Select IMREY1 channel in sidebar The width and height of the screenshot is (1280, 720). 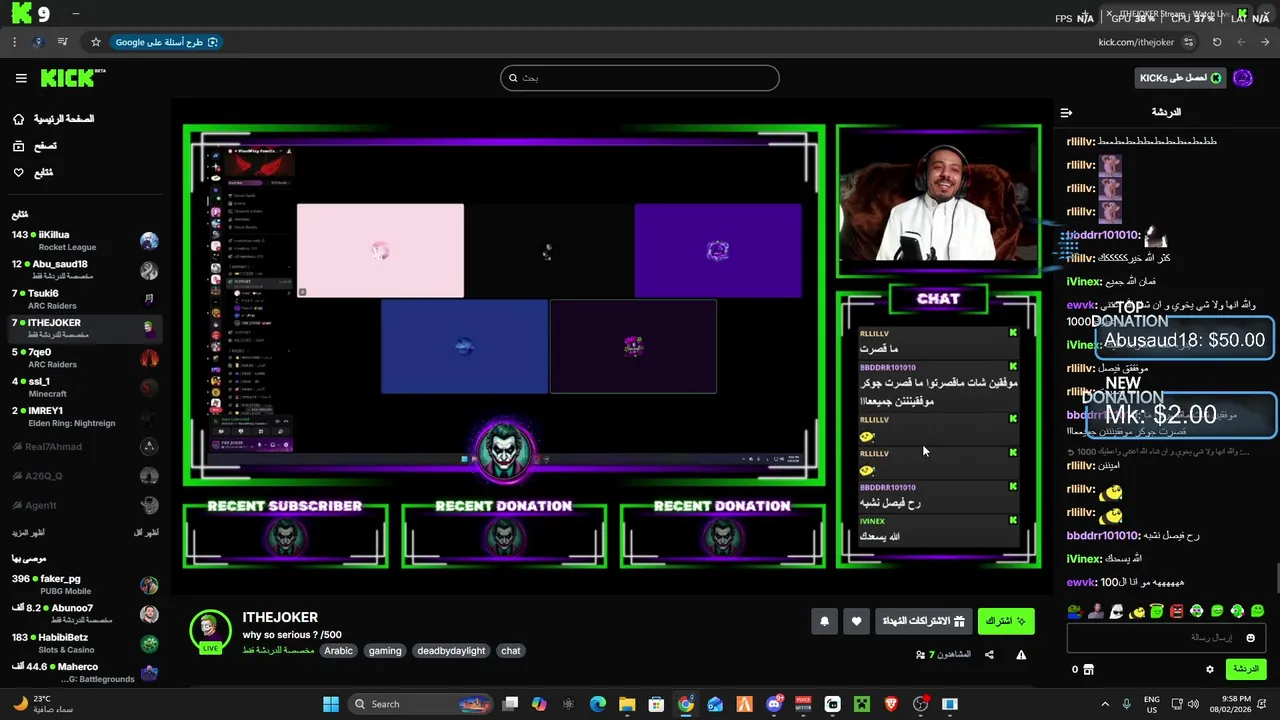85,416
